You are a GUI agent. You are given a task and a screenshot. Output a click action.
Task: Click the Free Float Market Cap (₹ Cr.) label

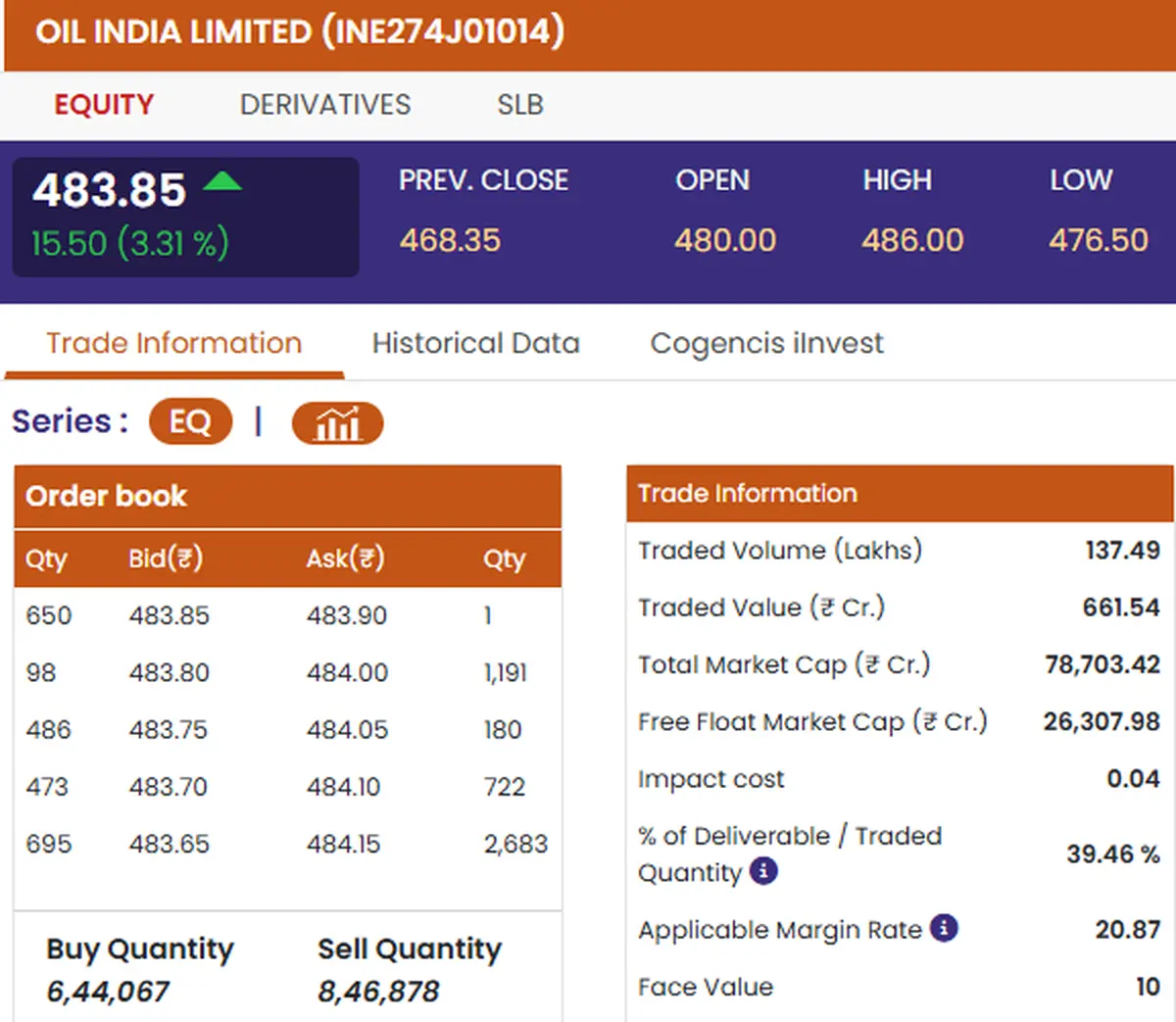point(812,721)
